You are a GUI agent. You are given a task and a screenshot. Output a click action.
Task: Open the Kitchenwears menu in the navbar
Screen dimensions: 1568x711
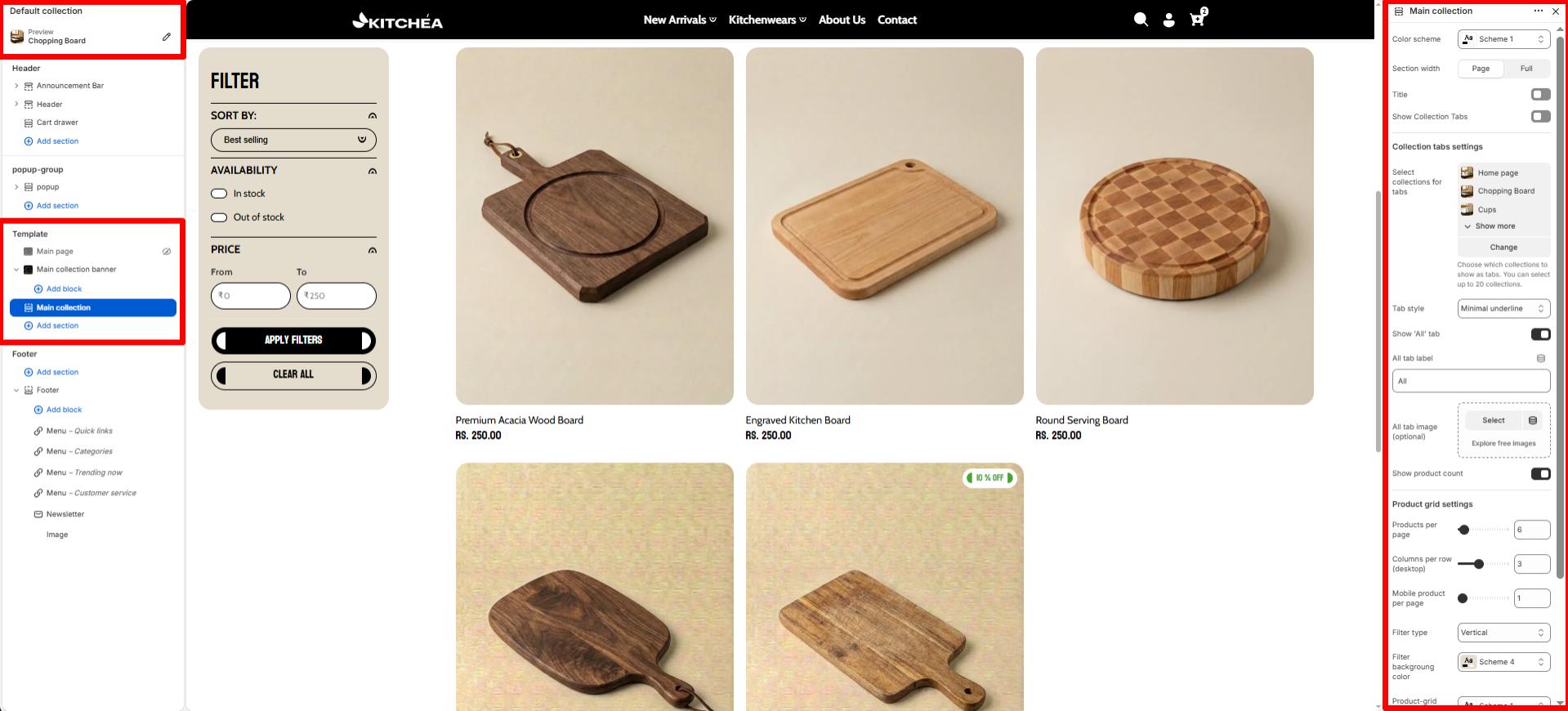click(x=765, y=19)
